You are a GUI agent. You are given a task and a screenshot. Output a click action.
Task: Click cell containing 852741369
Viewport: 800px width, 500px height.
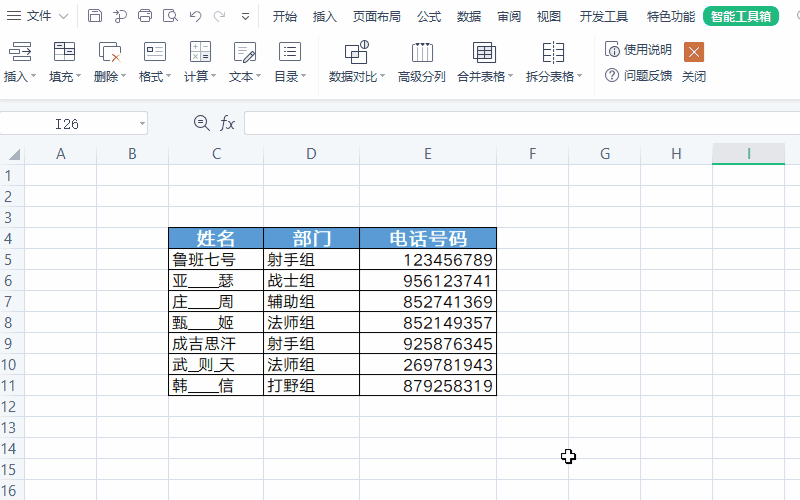pyautogui.click(x=428, y=301)
